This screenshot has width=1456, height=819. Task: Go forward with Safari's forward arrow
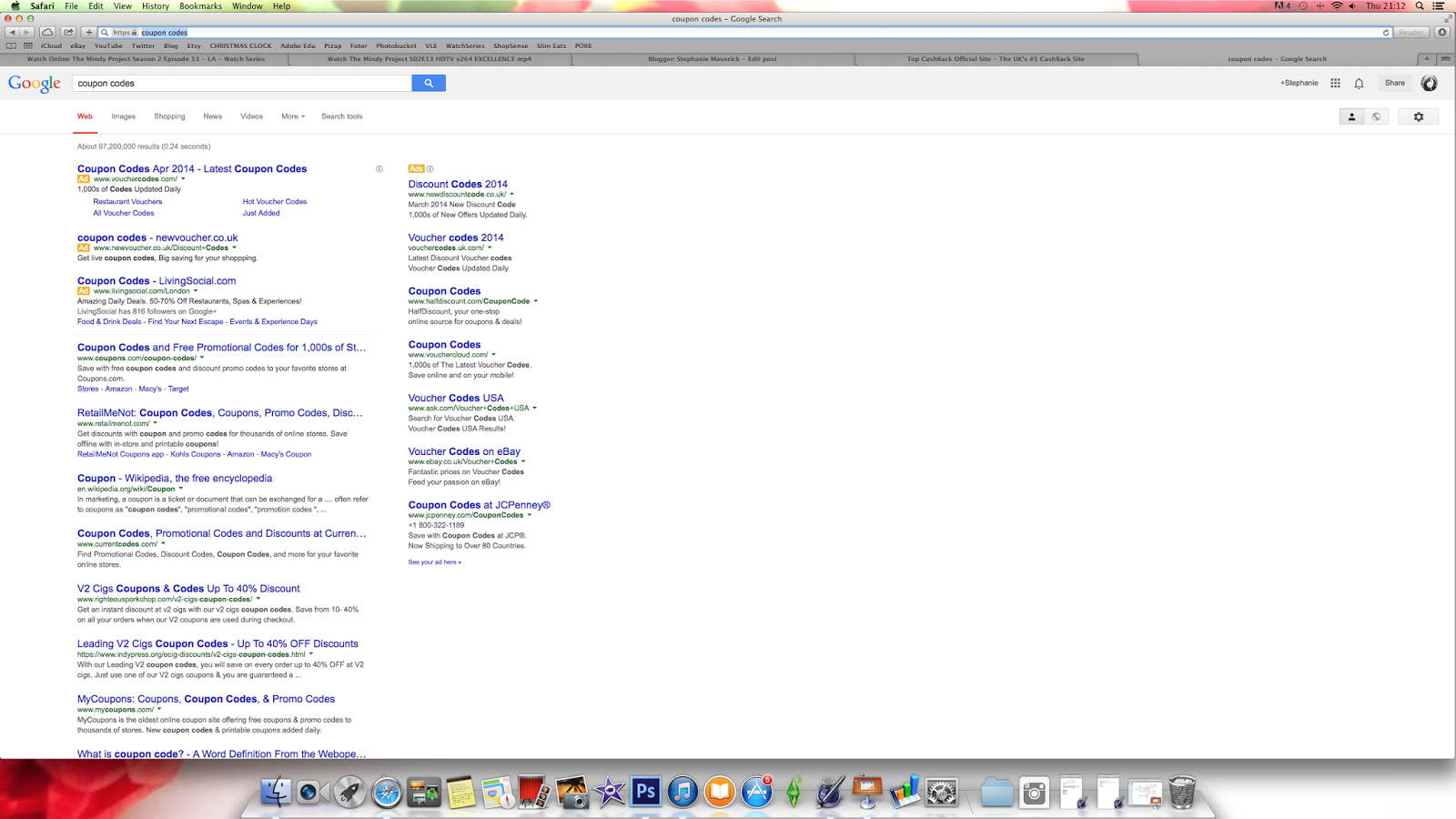[x=26, y=32]
